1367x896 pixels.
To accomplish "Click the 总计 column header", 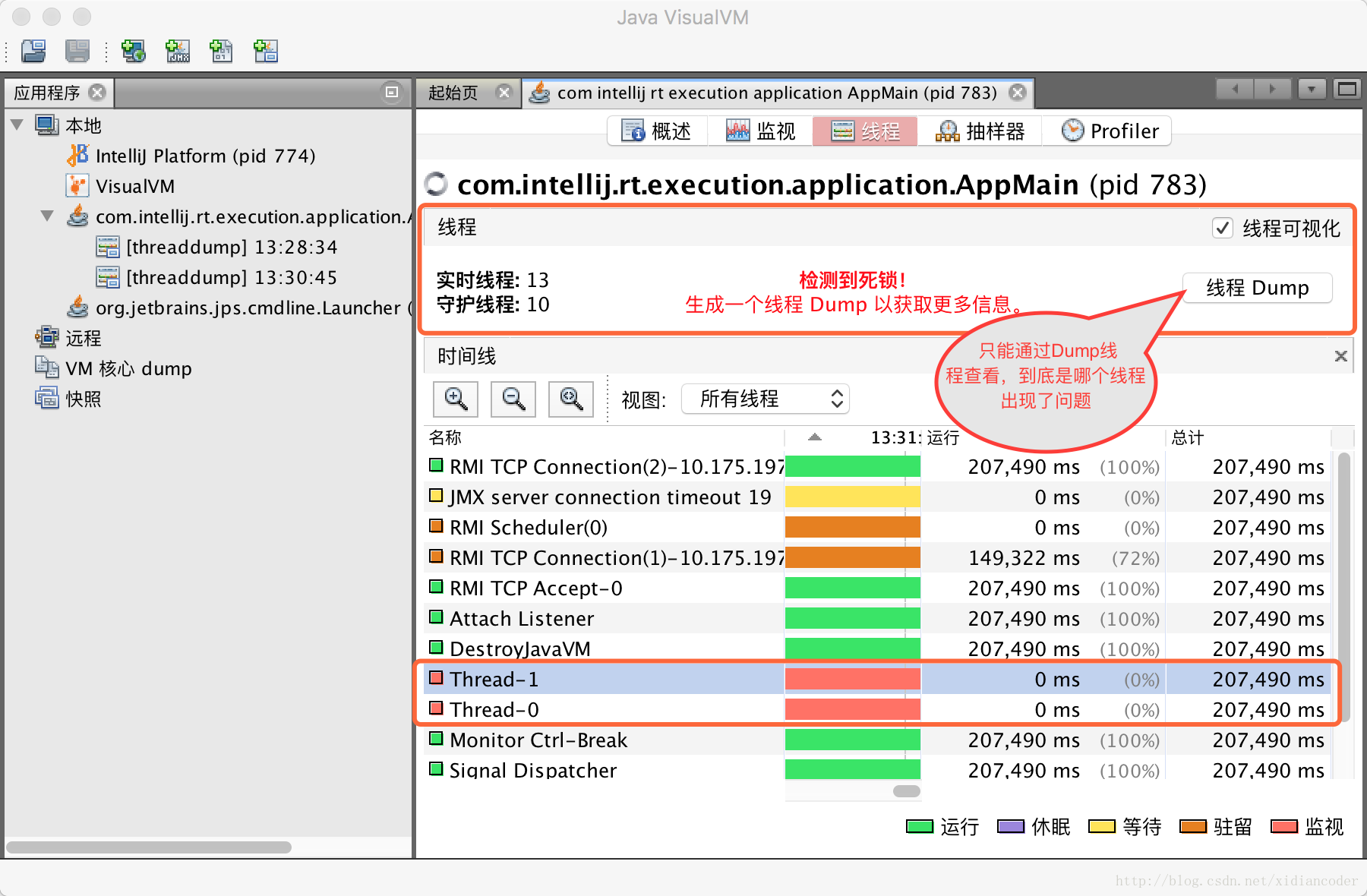I will click(x=1249, y=437).
